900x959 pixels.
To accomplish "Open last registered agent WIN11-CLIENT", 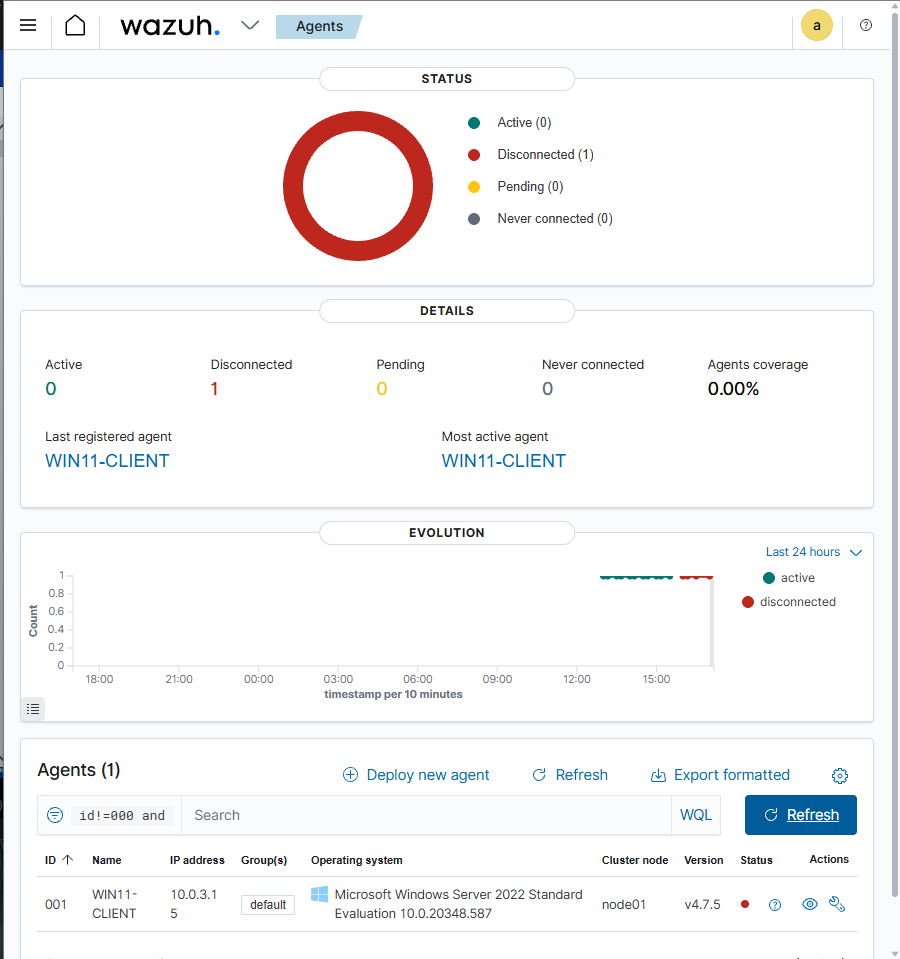I will [107, 461].
